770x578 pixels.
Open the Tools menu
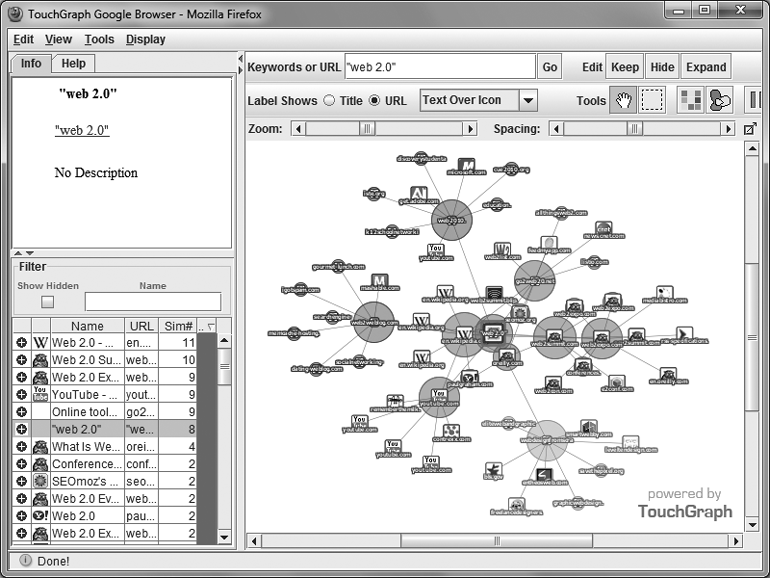click(x=99, y=40)
